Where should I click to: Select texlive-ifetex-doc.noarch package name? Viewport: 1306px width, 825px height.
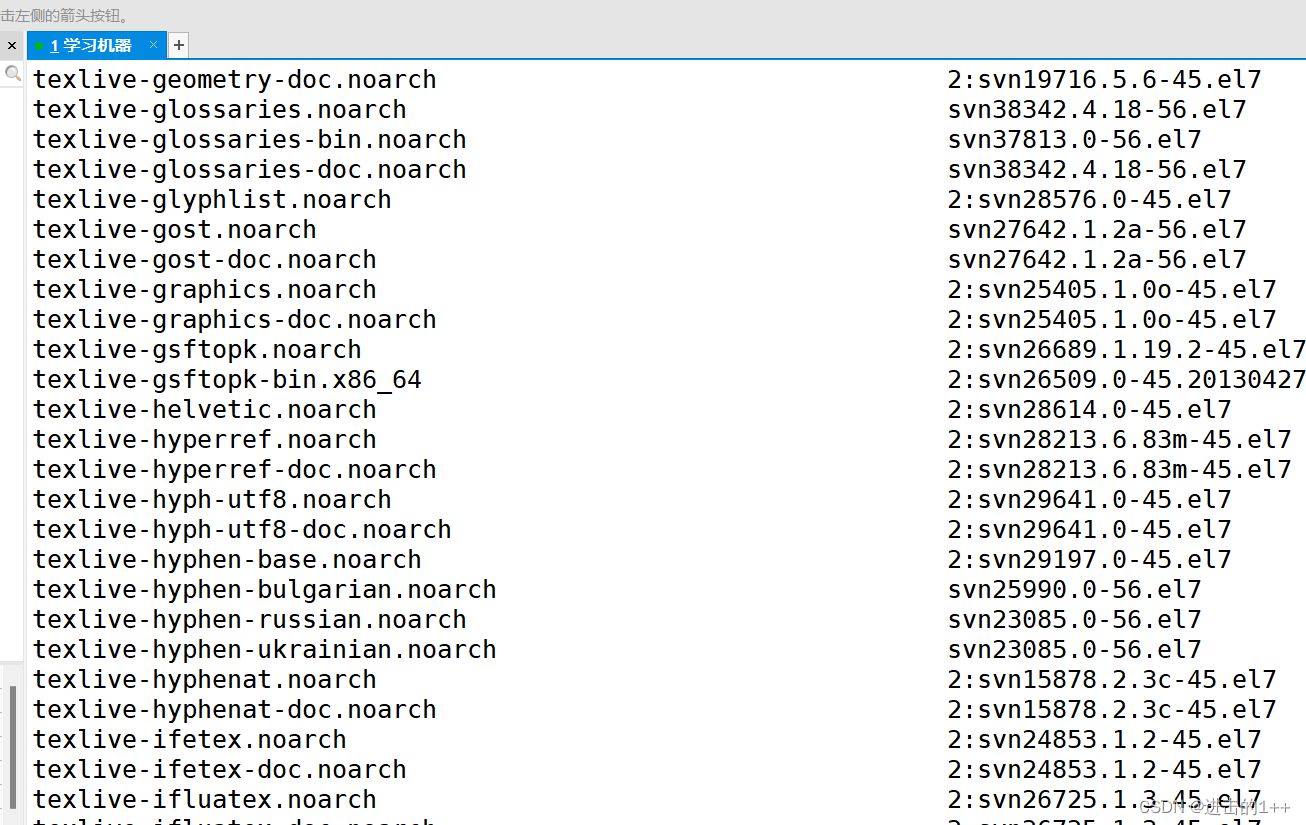coord(220,770)
